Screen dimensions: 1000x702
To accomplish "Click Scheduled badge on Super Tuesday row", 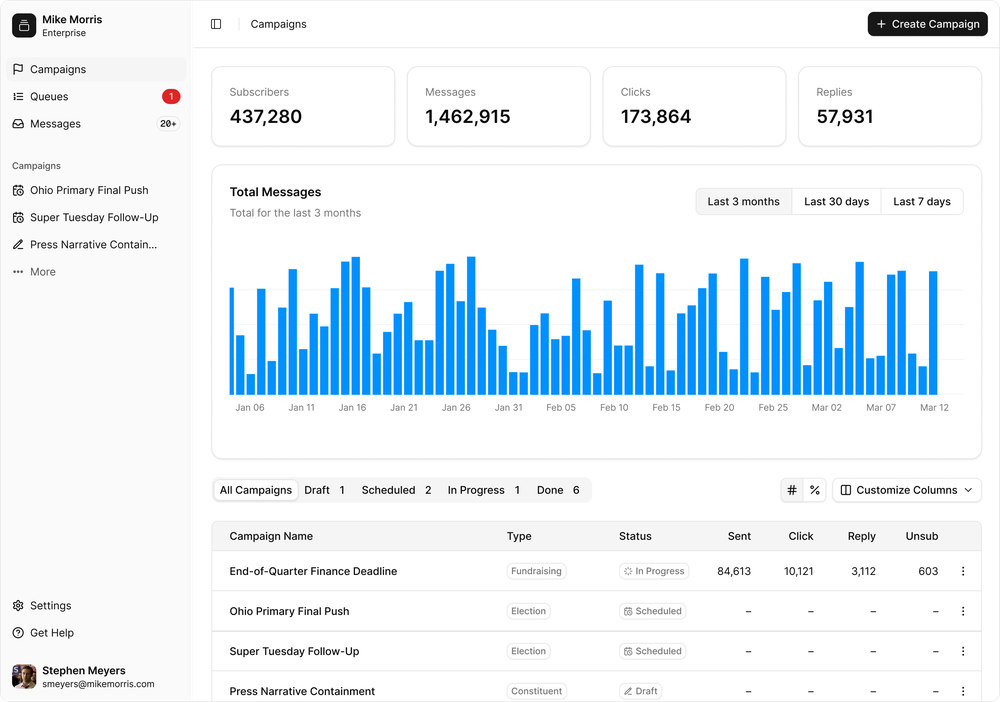I will 652,652.
